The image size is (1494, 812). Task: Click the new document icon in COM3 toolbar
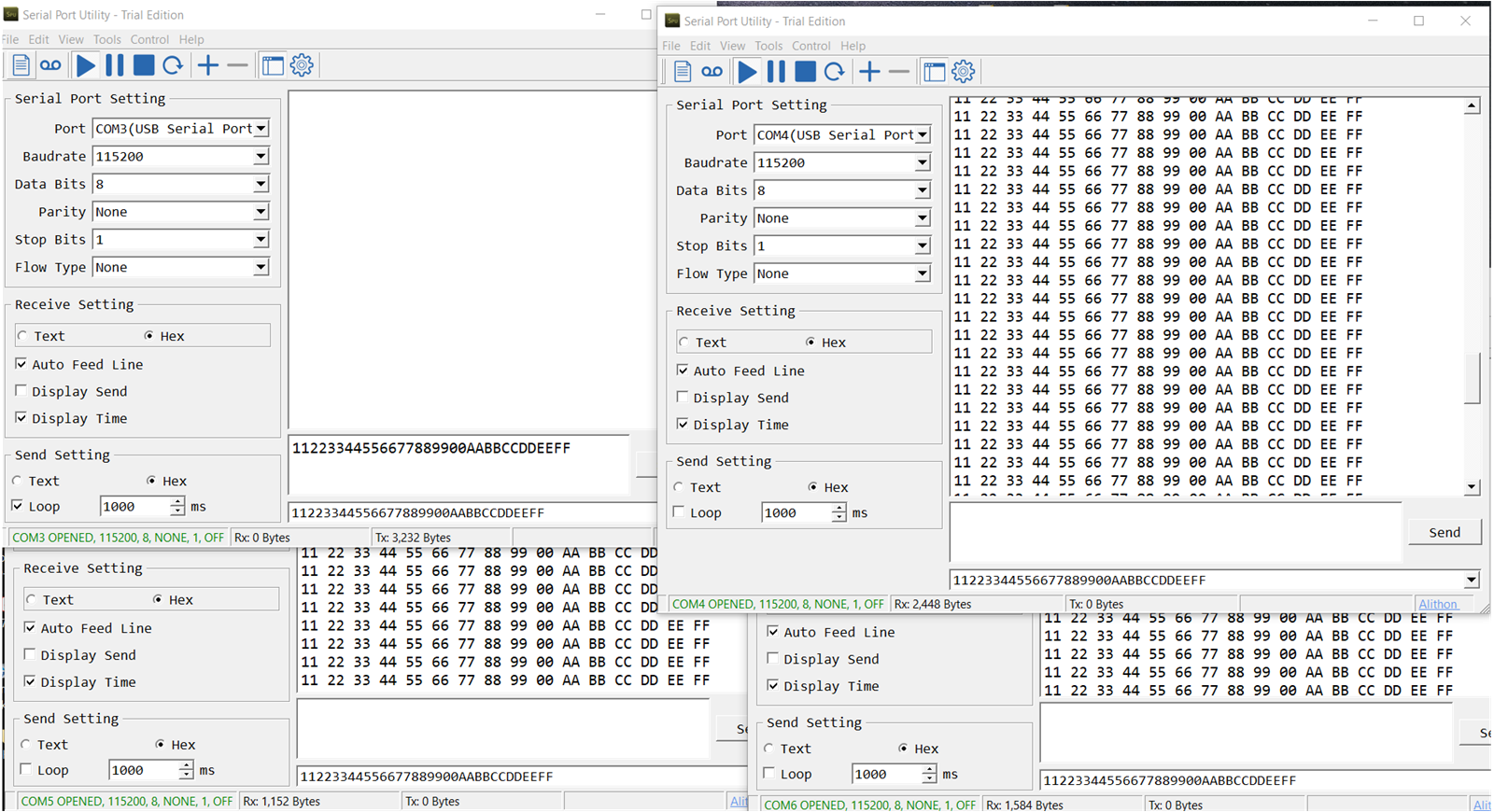click(21, 65)
